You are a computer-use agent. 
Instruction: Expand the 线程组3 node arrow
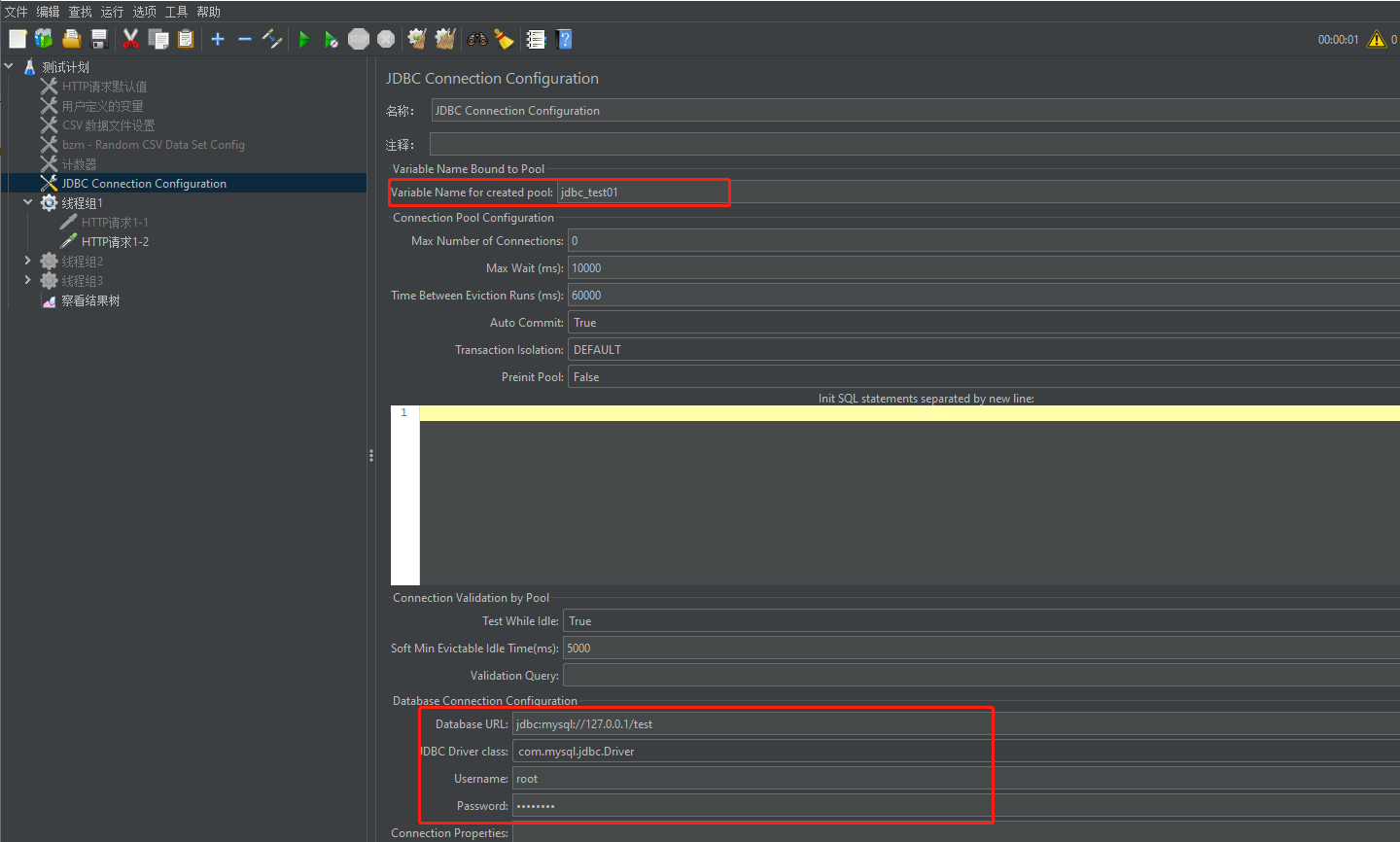28,280
